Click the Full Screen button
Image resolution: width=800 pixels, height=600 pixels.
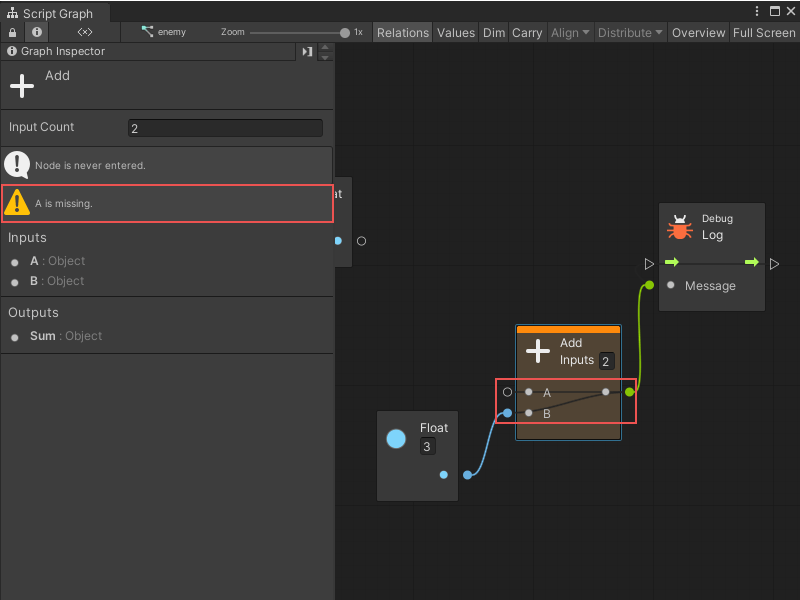[764, 32]
